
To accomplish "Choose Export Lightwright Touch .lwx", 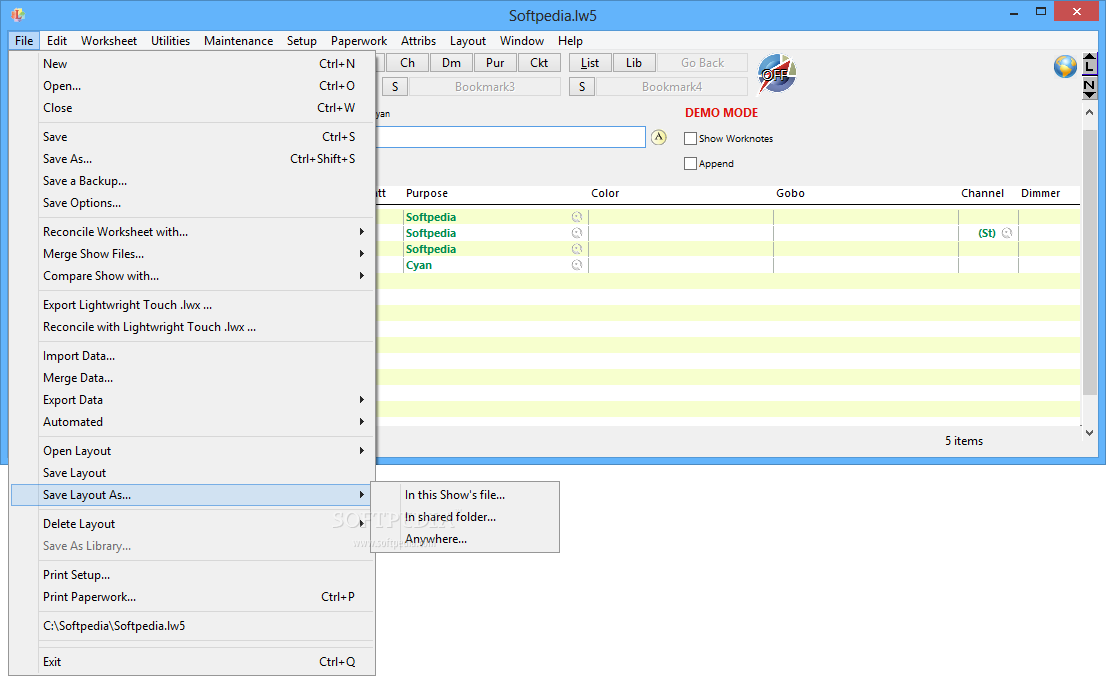I will (193, 305).
